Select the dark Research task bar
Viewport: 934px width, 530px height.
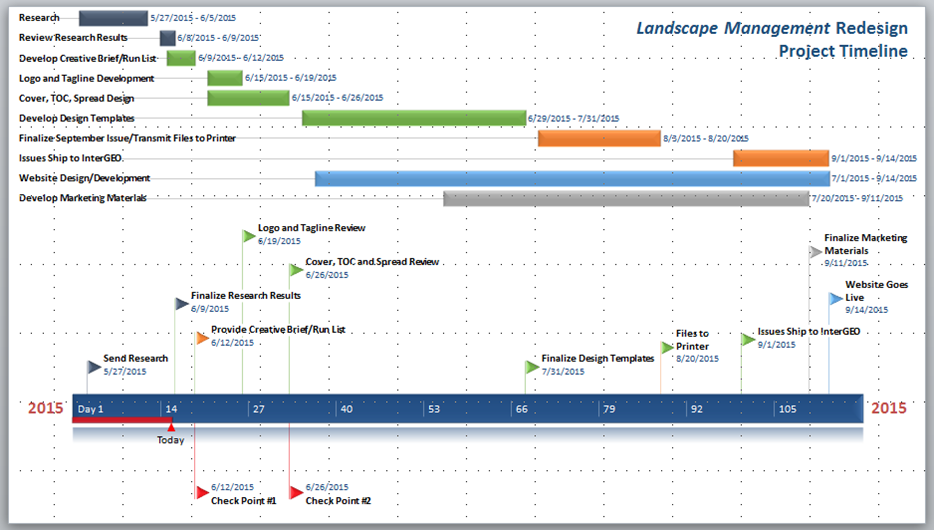coord(112,18)
